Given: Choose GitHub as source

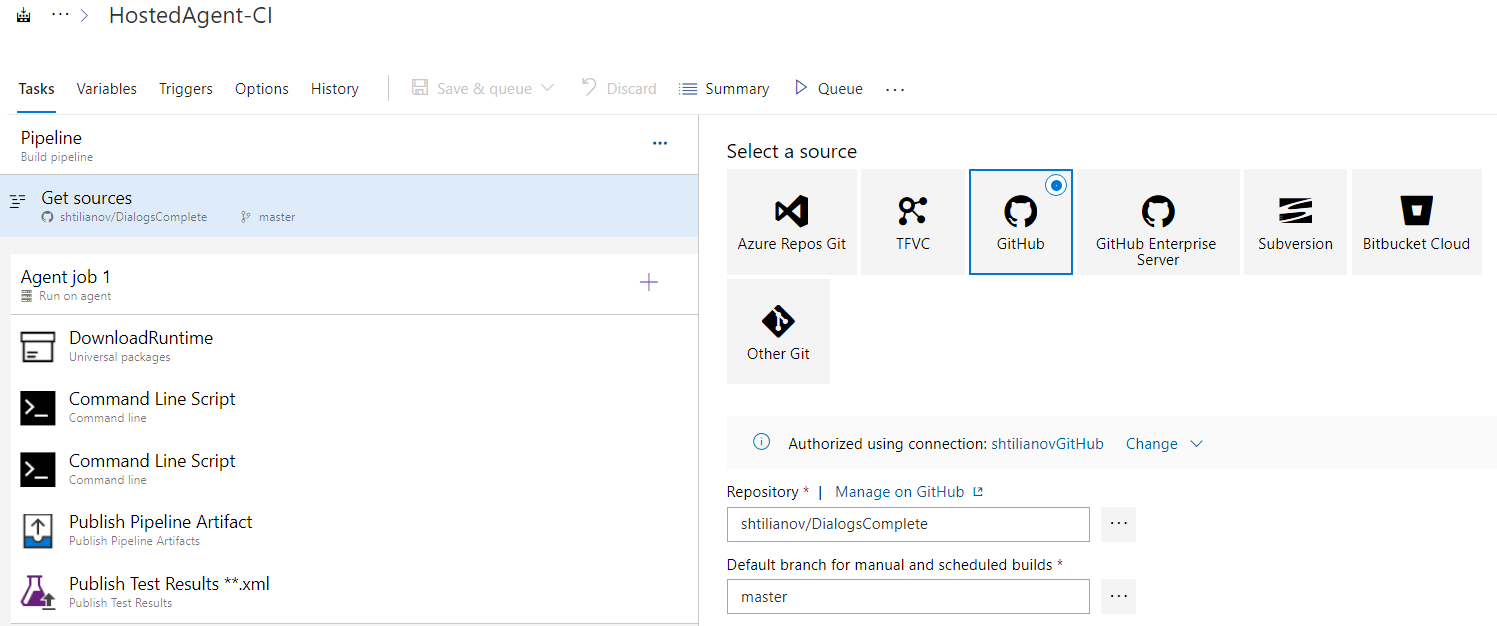Looking at the screenshot, I should click(1020, 222).
